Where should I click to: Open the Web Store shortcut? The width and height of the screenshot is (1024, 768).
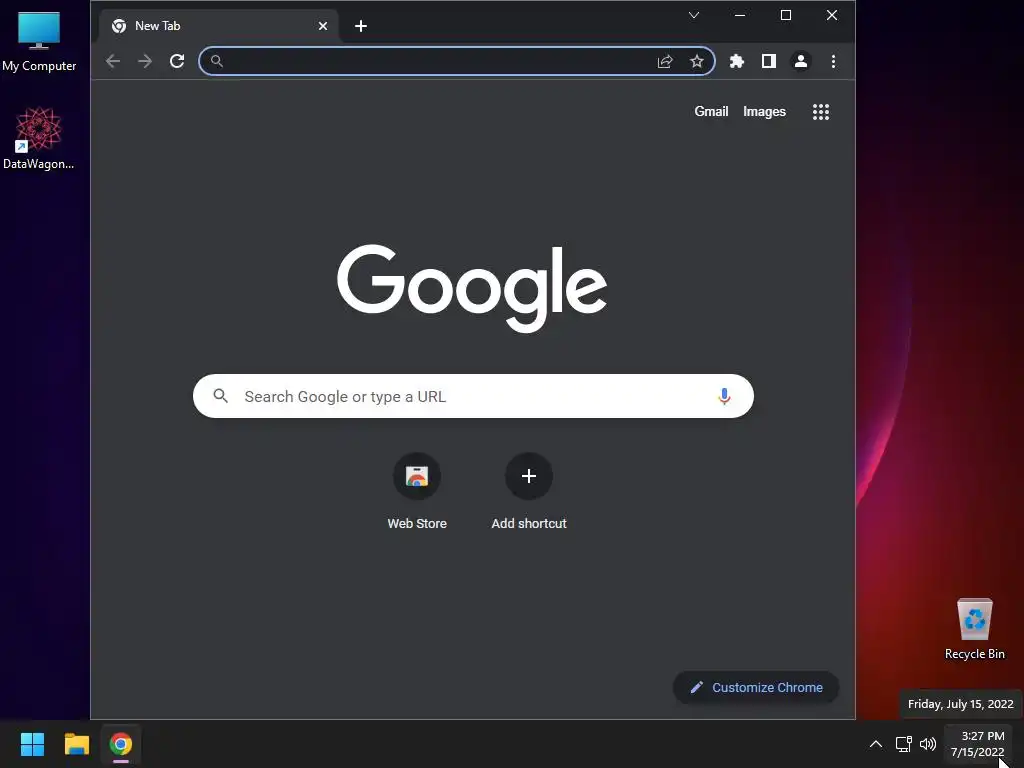click(x=417, y=490)
